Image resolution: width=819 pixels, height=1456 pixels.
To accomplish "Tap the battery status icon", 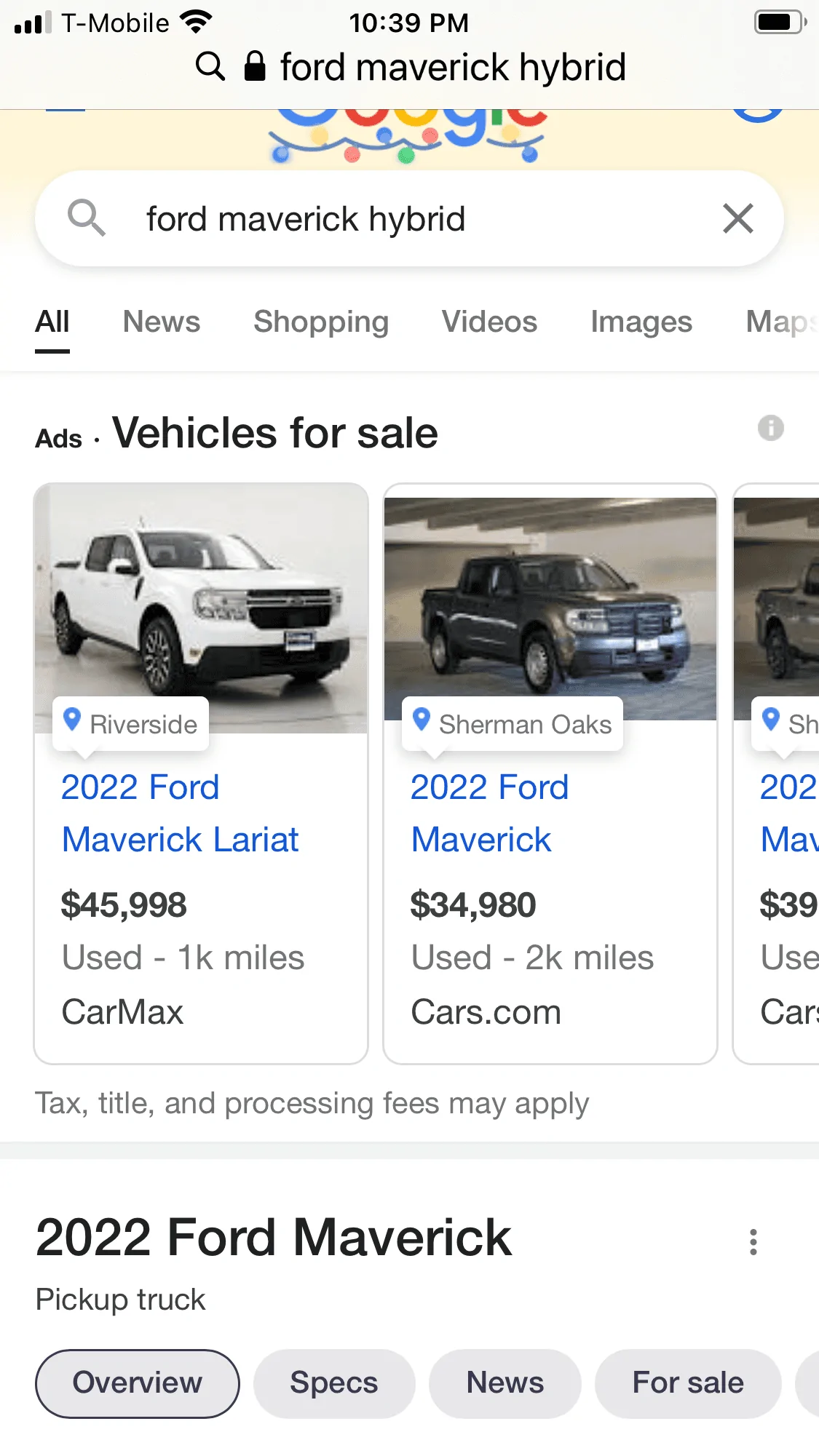I will (780, 22).
